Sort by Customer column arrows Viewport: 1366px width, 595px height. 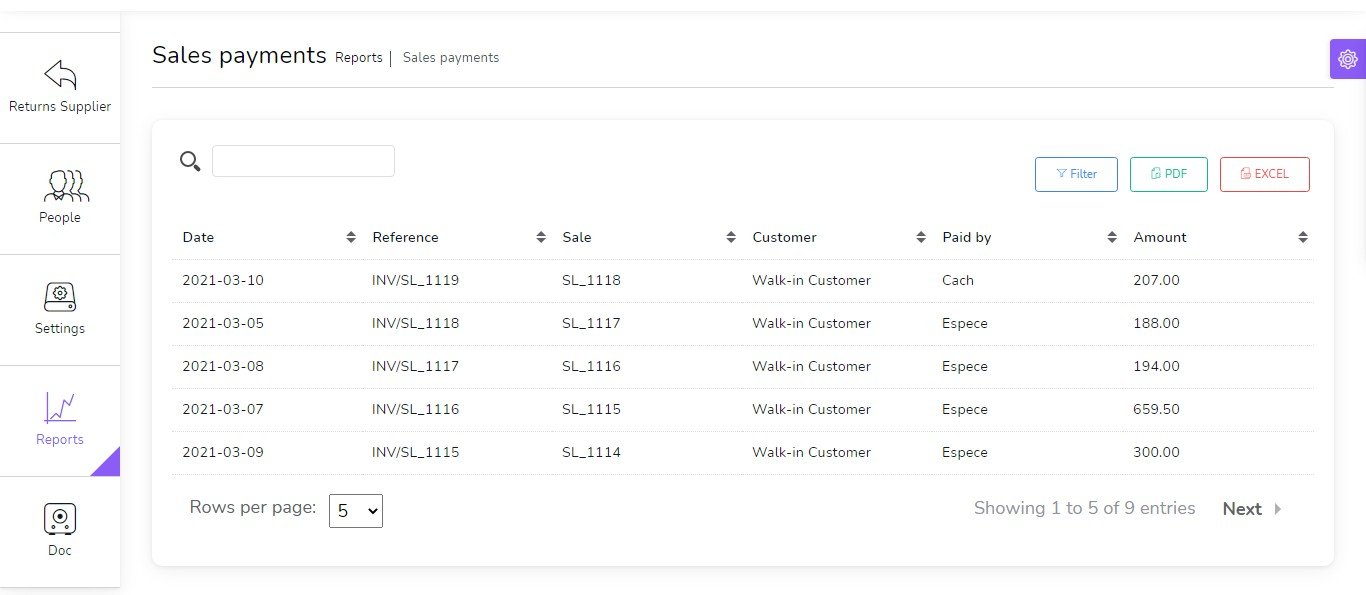[921, 237]
